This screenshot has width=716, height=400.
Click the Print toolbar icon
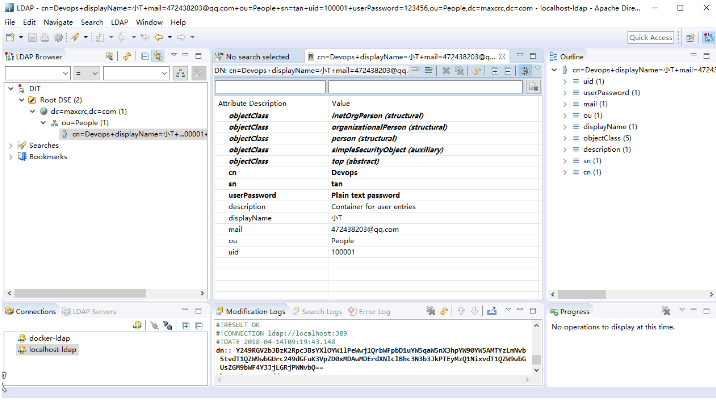[x=45, y=37]
